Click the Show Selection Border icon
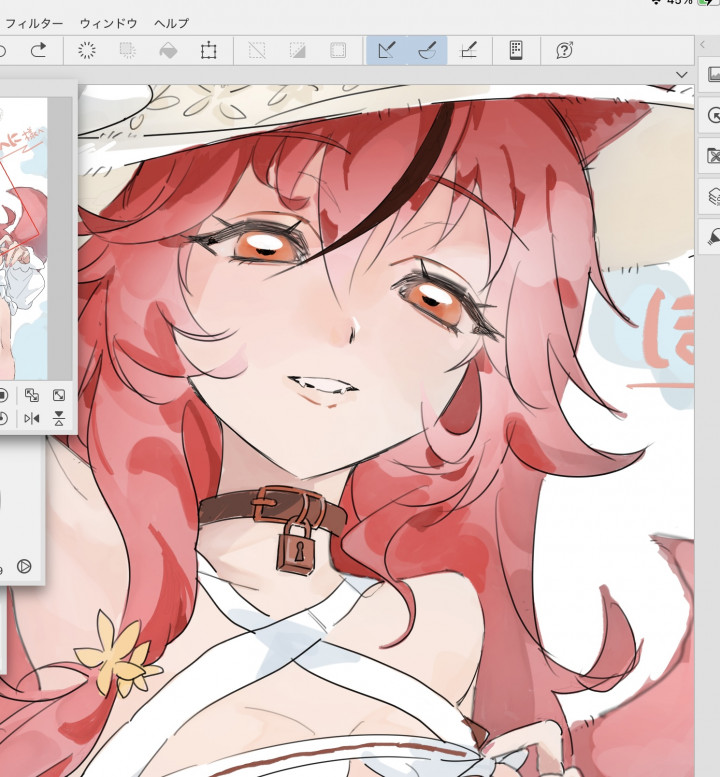This screenshot has width=720, height=777. coord(338,50)
